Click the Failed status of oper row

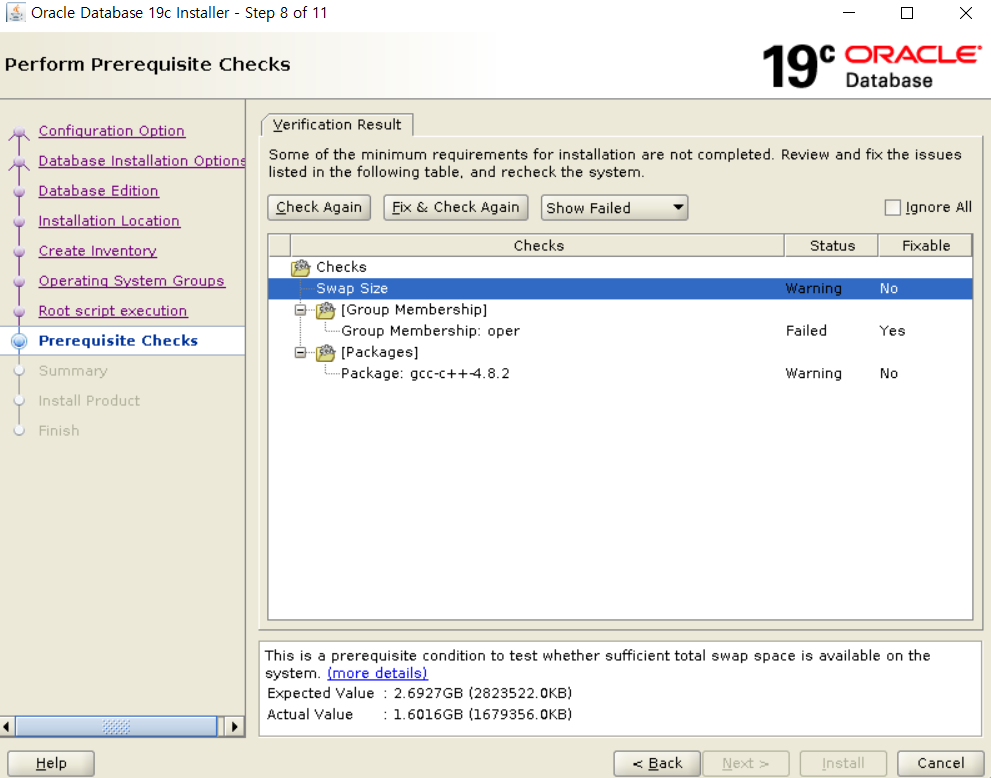806,331
